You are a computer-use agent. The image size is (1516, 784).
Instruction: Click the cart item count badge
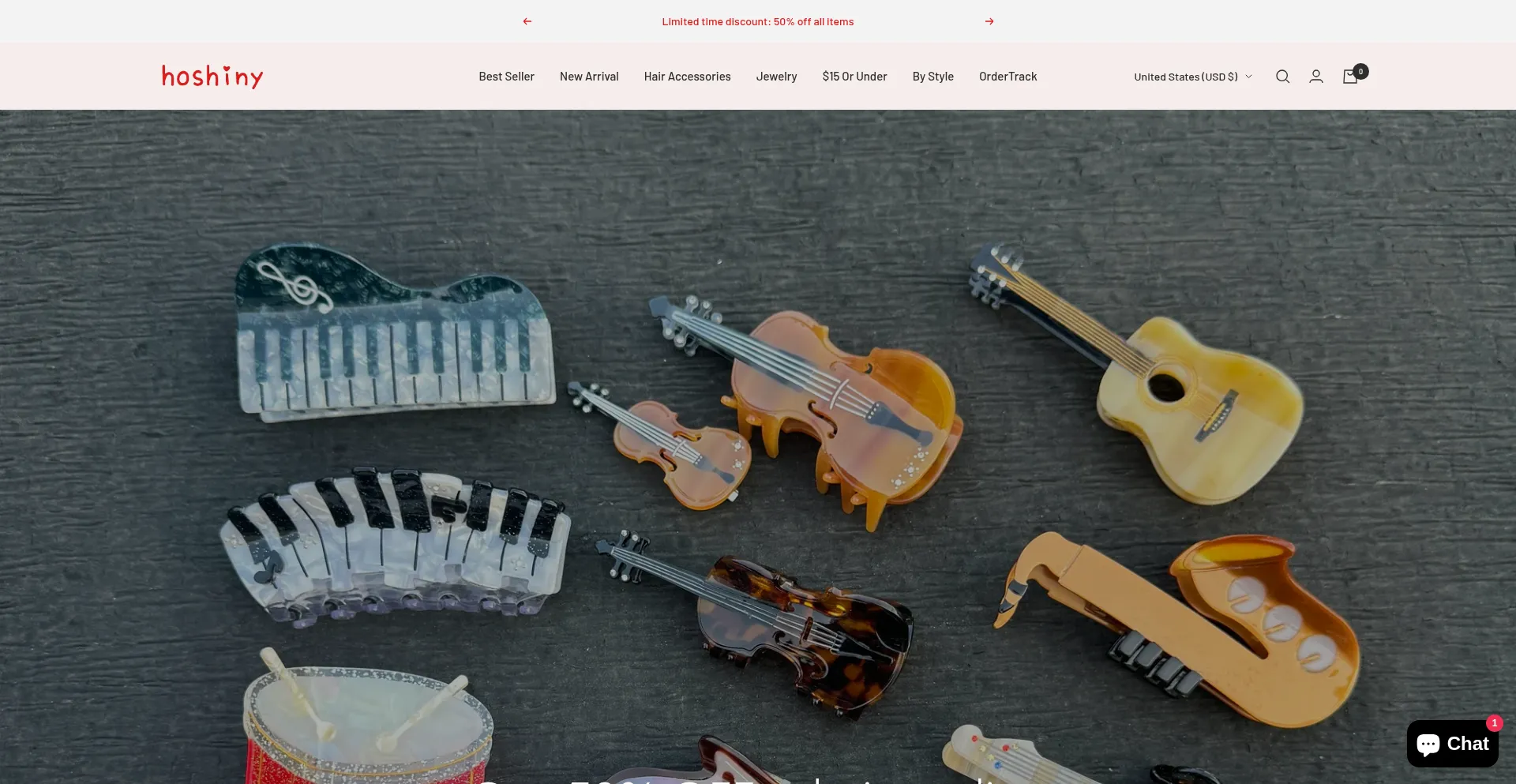point(1360,71)
